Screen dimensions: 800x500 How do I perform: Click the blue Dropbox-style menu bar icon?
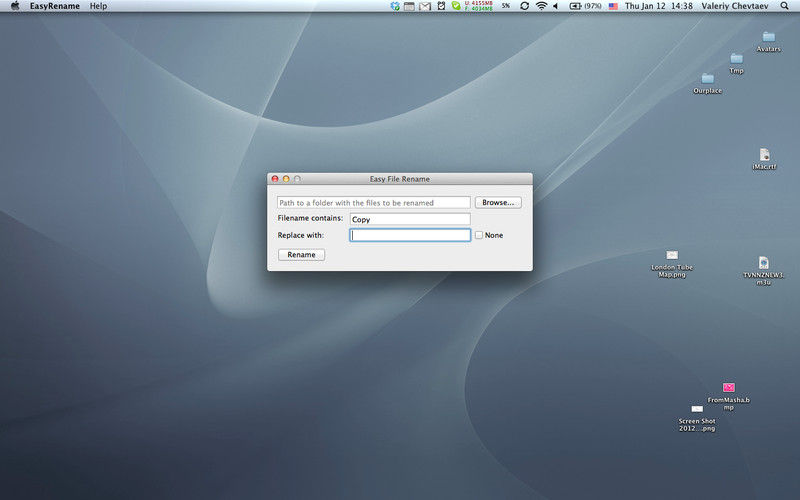point(395,6)
